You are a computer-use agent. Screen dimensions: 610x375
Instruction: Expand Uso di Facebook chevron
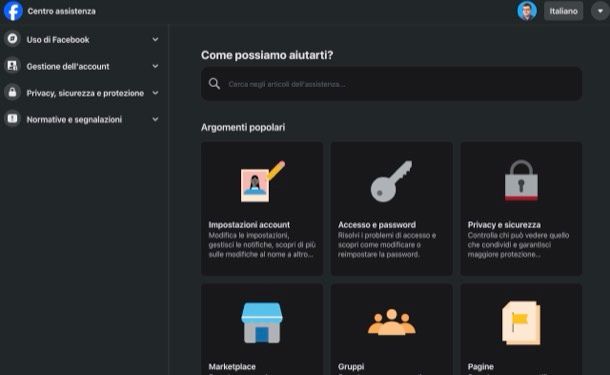click(x=155, y=39)
